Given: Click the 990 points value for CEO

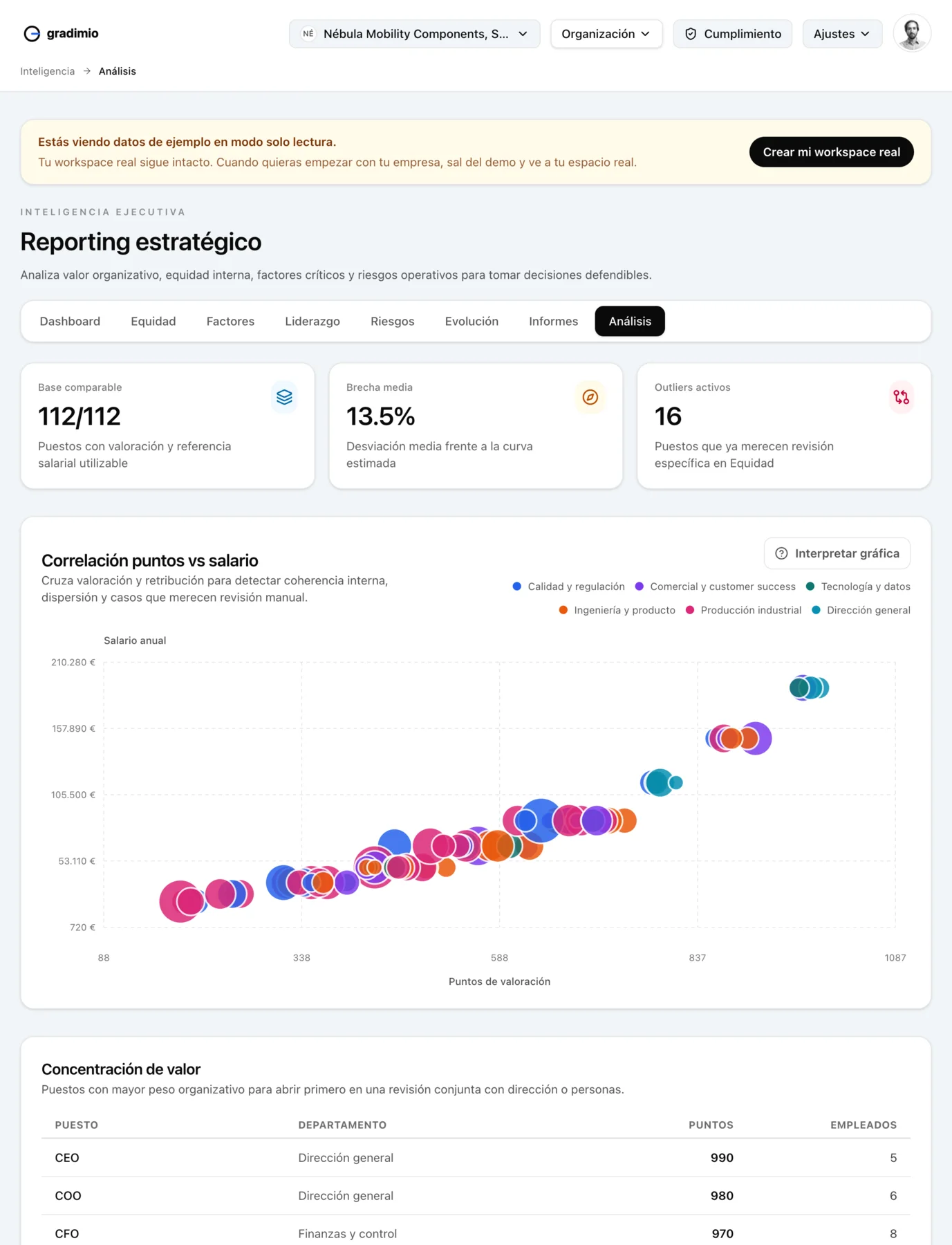Looking at the screenshot, I should click(x=722, y=1158).
